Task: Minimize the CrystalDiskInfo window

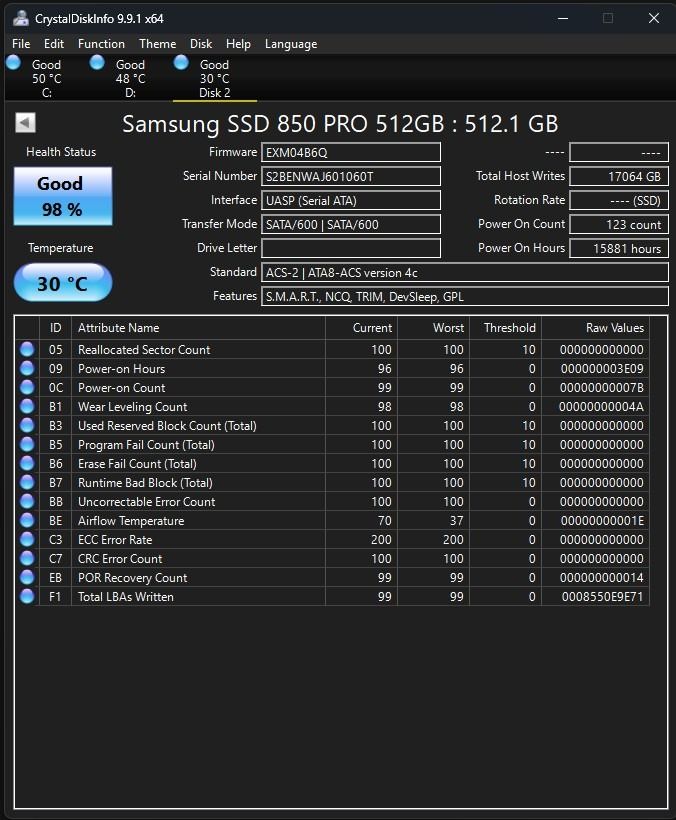Action: pyautogui.click(x=563, y=18)
